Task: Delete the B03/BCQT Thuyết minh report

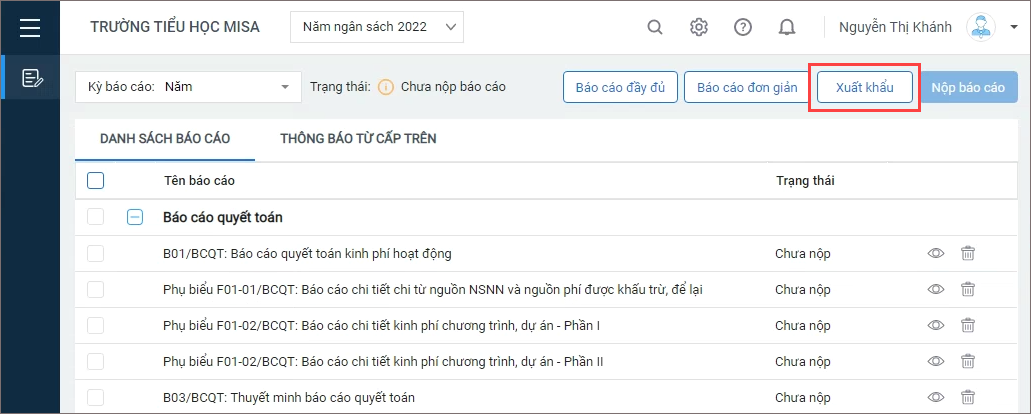Action: coord(968,397)
